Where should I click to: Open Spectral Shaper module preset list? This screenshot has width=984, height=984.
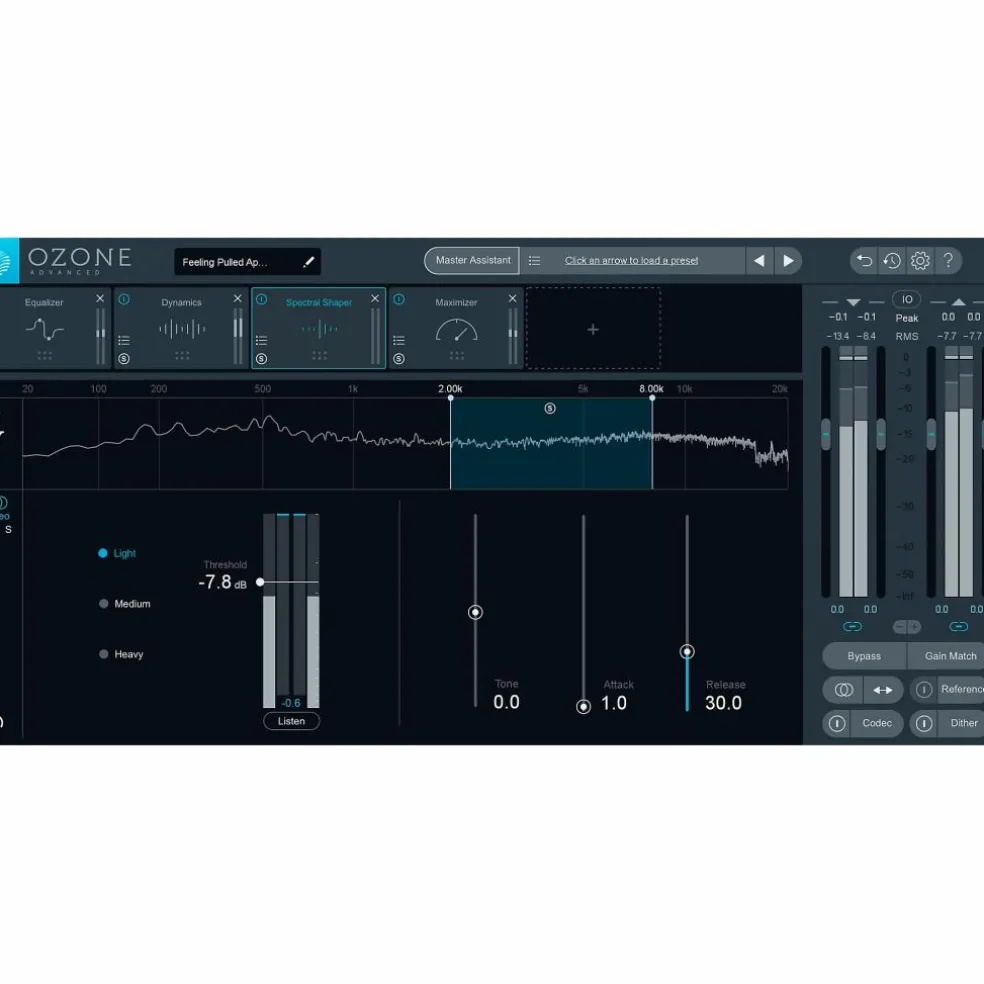[262, 340]
